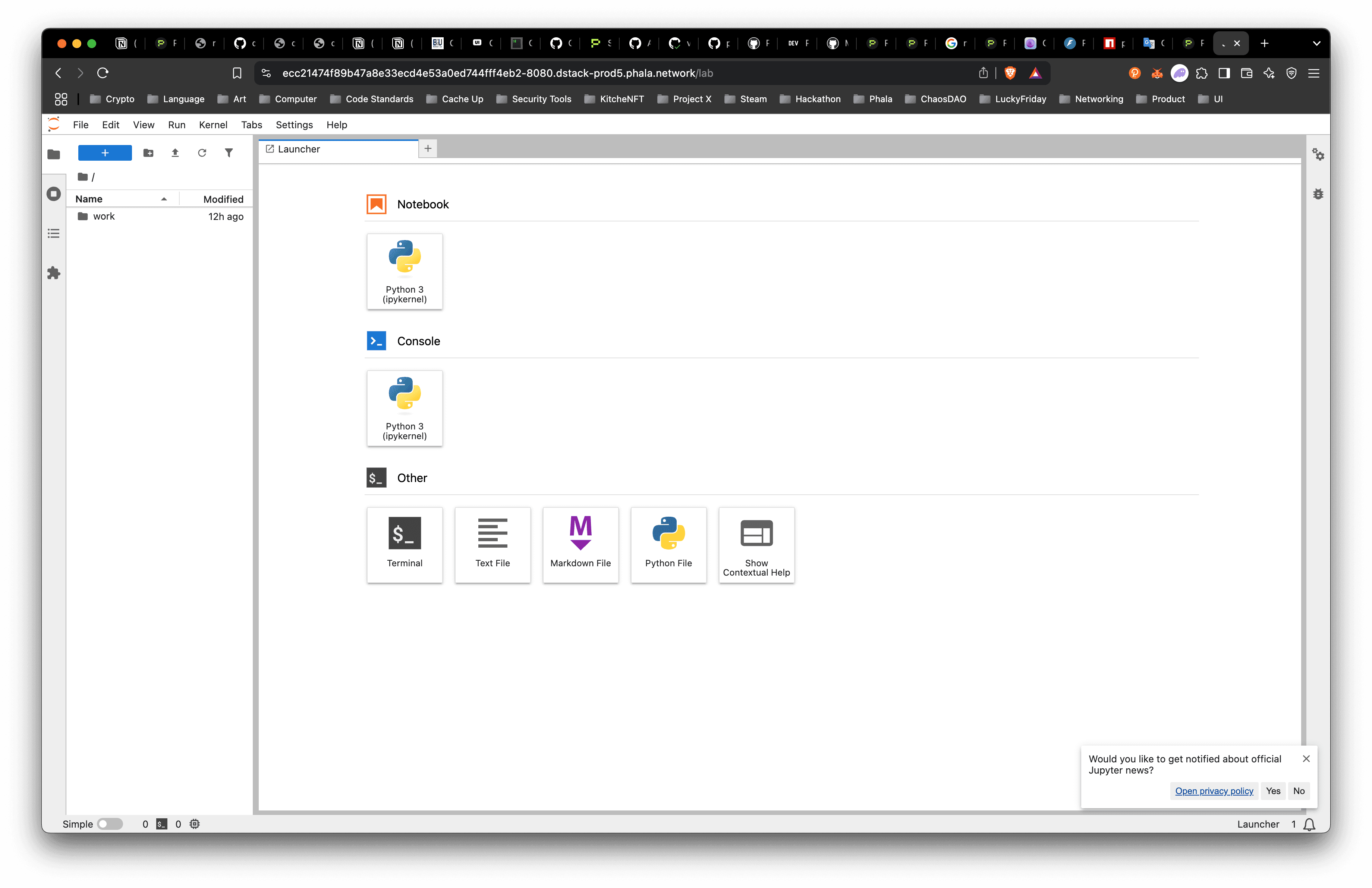Sort files by Name column arrow
The image size is (1372, 888).
164,199
